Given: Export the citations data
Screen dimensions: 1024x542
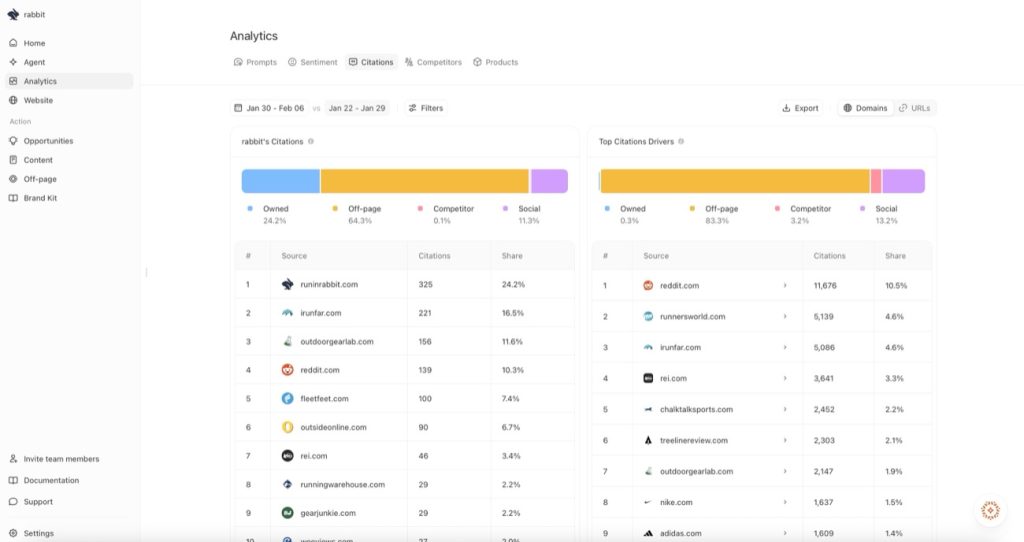Looking at the screenshot, I should 800,108.
